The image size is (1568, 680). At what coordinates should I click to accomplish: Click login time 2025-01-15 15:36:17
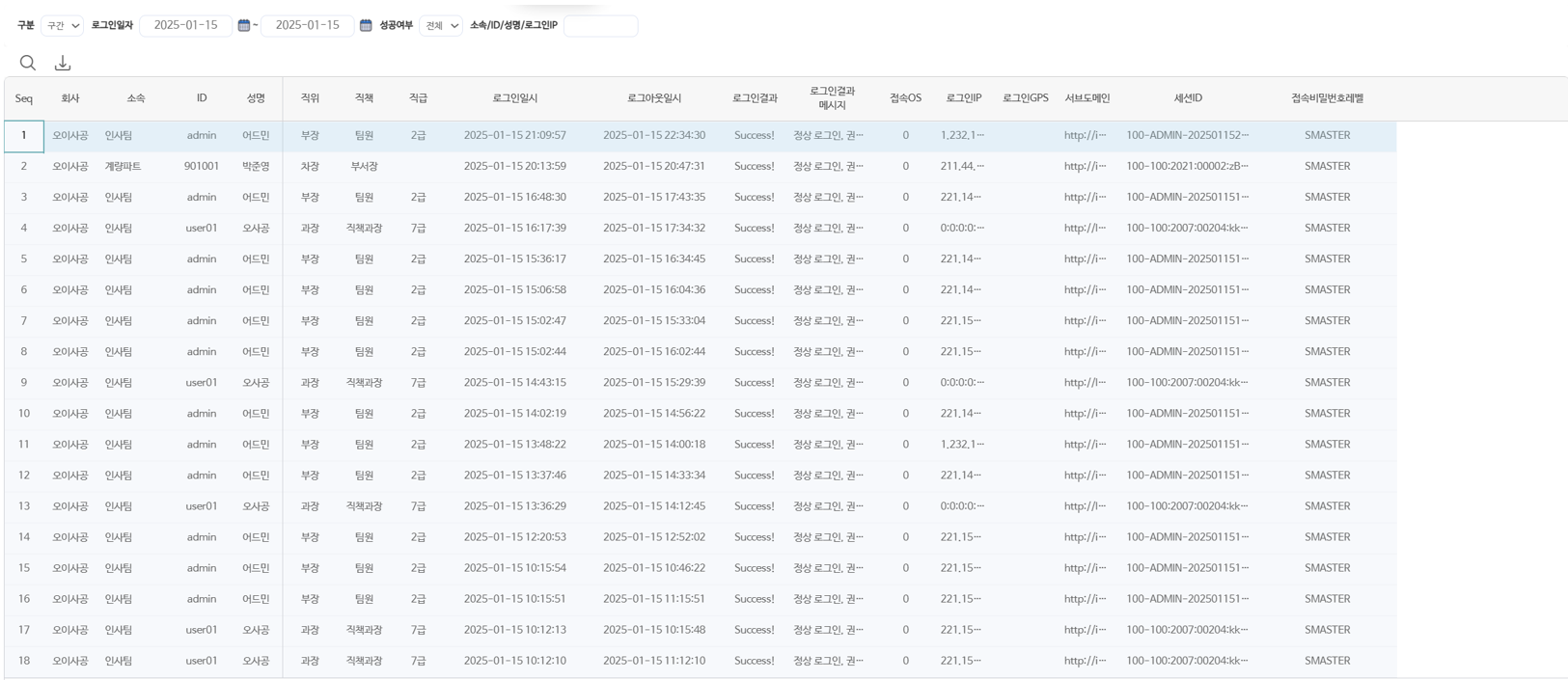[x=515, y=259]
